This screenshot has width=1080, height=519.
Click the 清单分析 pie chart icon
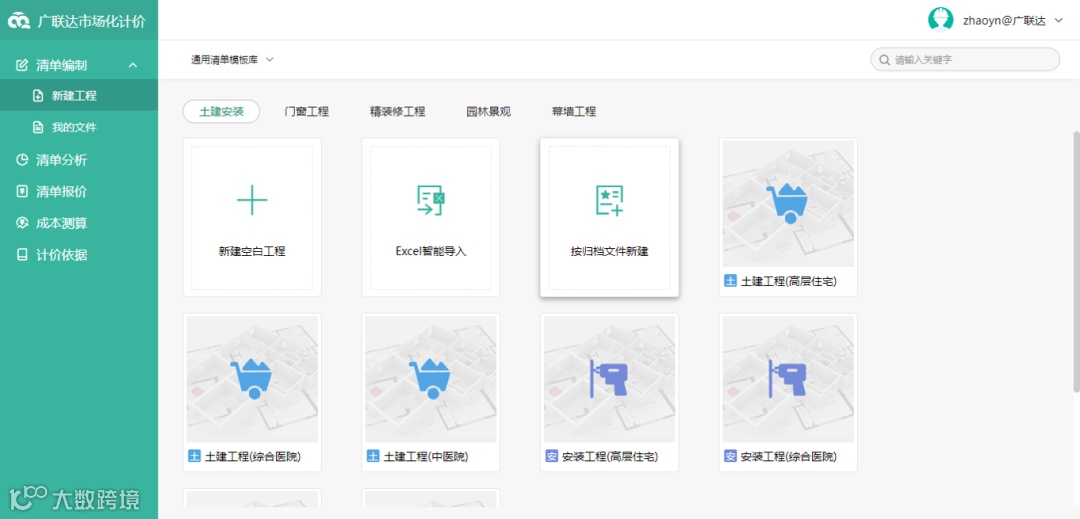point(22,160)
